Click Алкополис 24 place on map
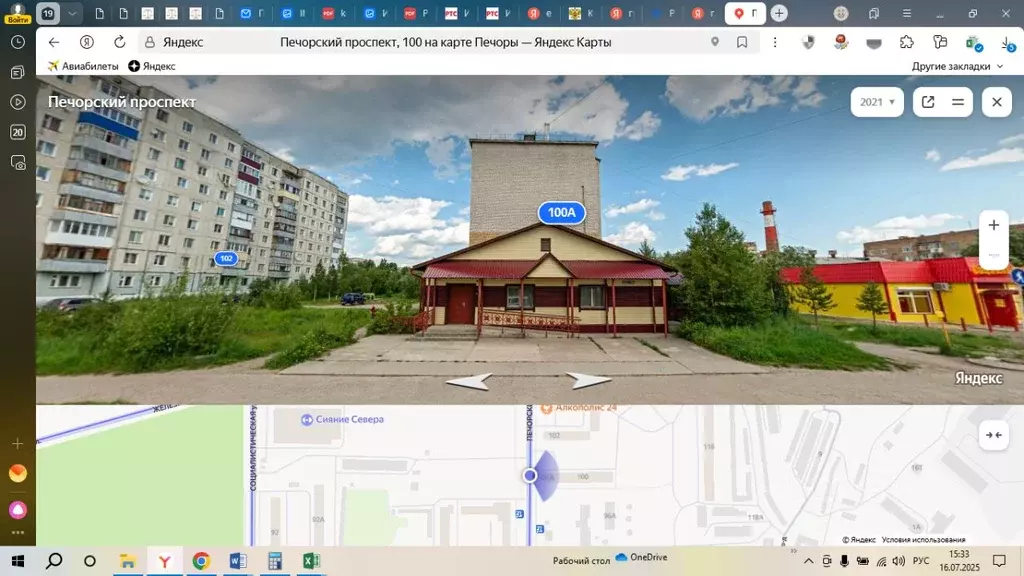The width and height of the screenshot is (1024, 576). (x=579, y=408)
